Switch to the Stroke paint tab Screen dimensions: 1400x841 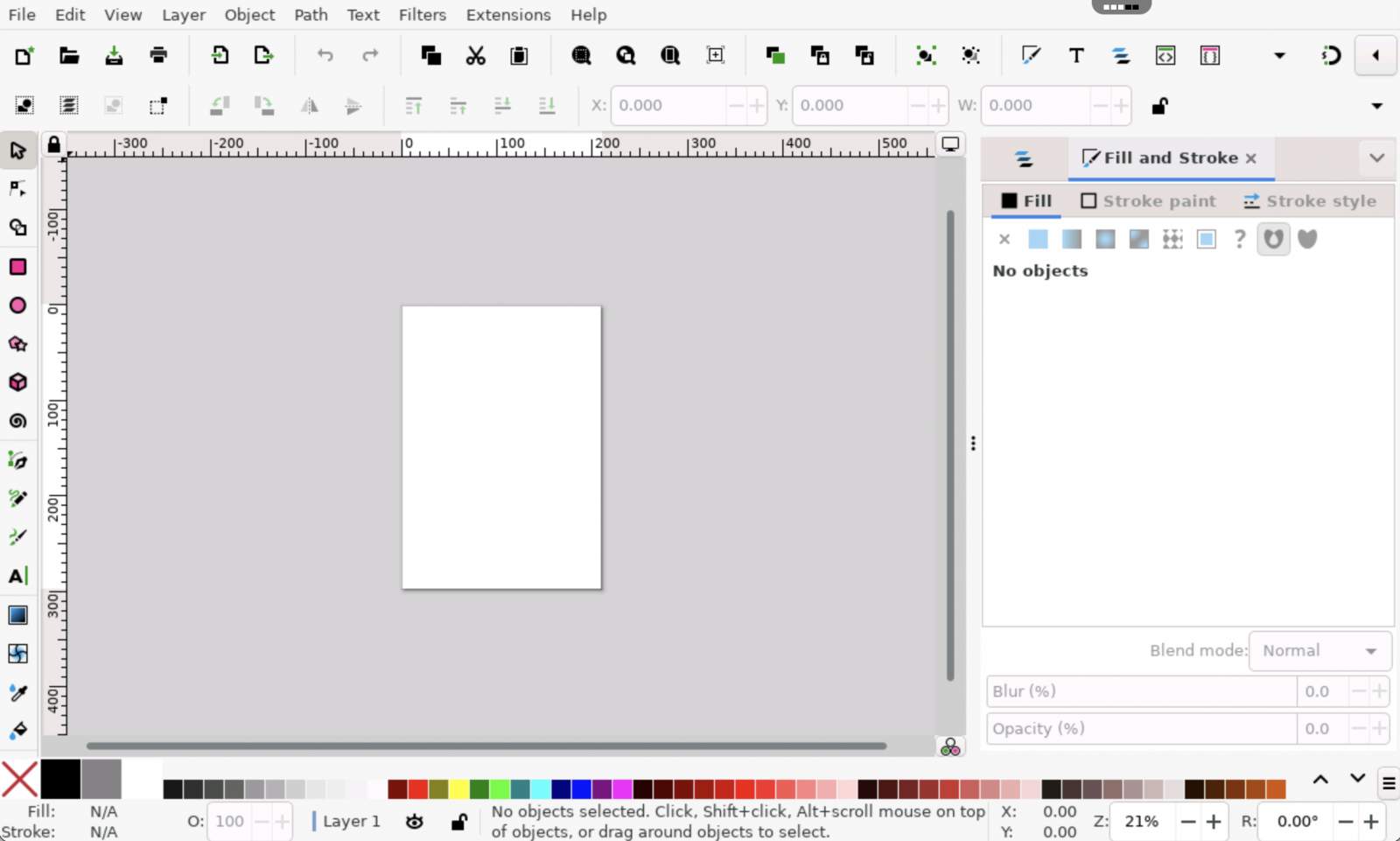[x=1148, y=201]
